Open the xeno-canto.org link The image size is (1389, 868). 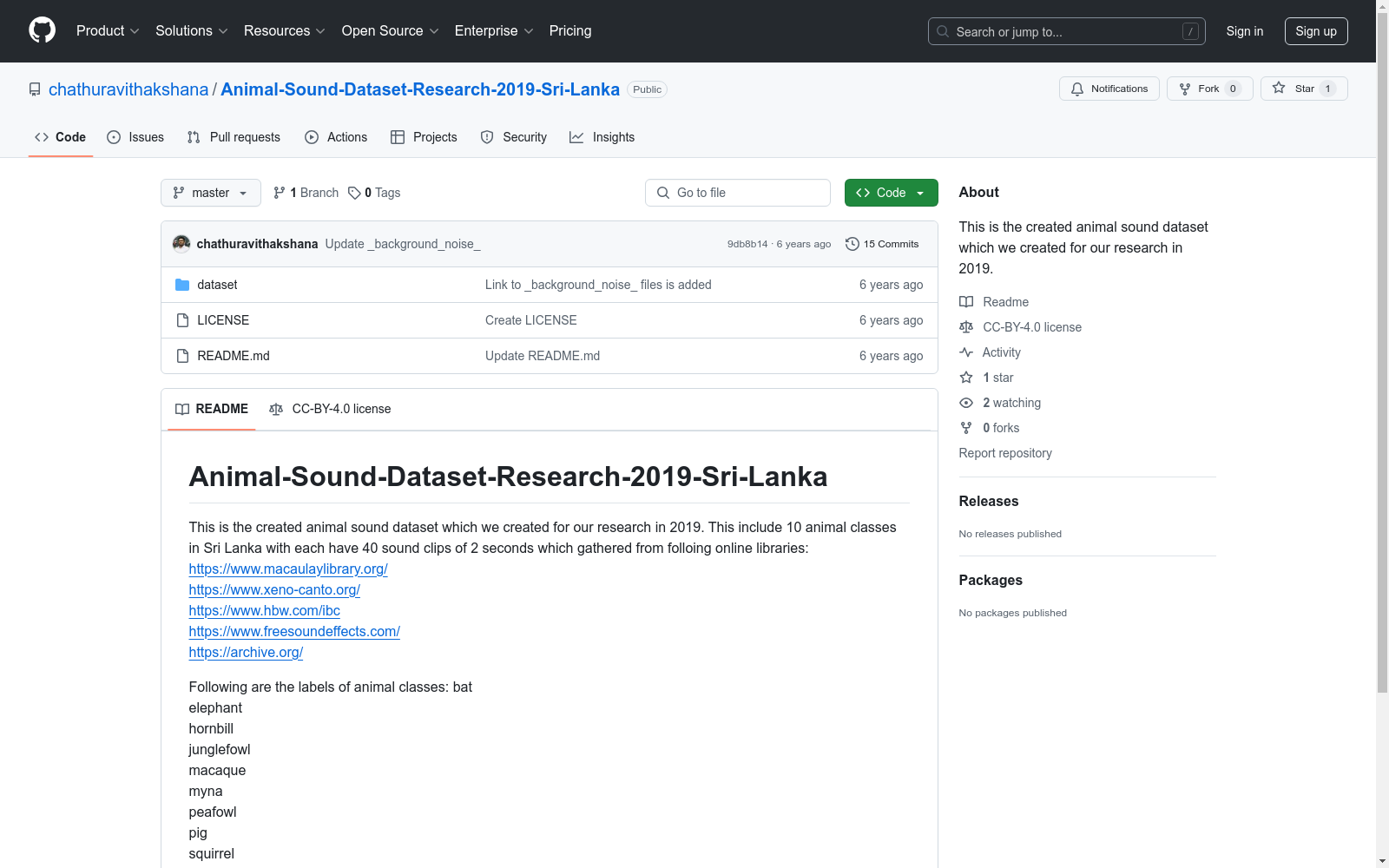(x=274, y=589)
